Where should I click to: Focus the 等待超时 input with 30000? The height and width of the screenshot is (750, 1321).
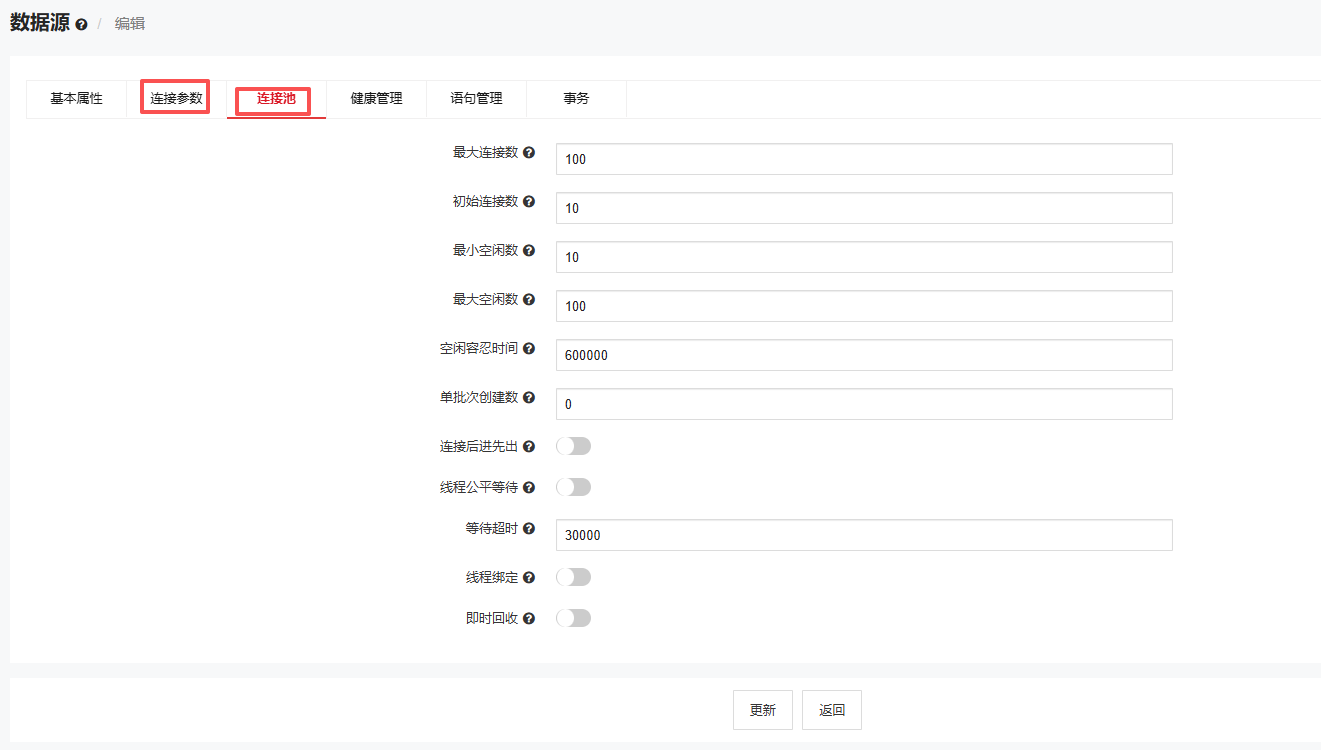point(864,535)
